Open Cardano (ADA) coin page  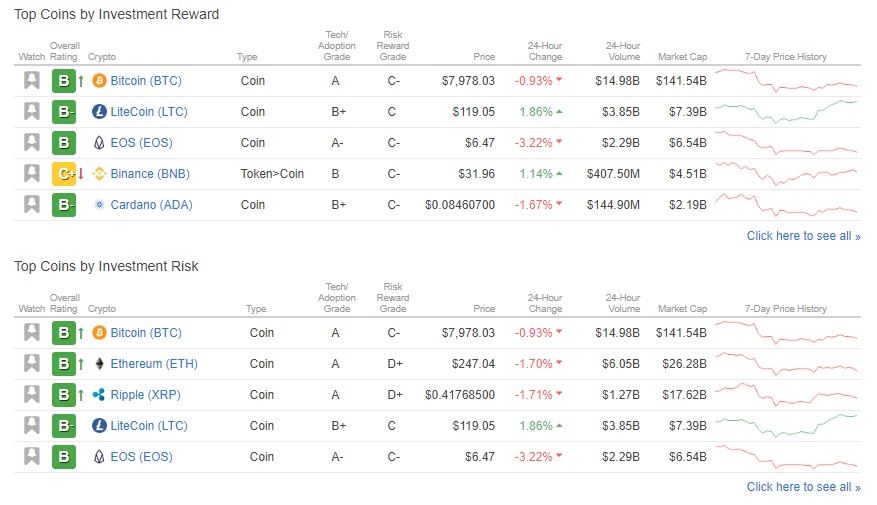point(152,205)
